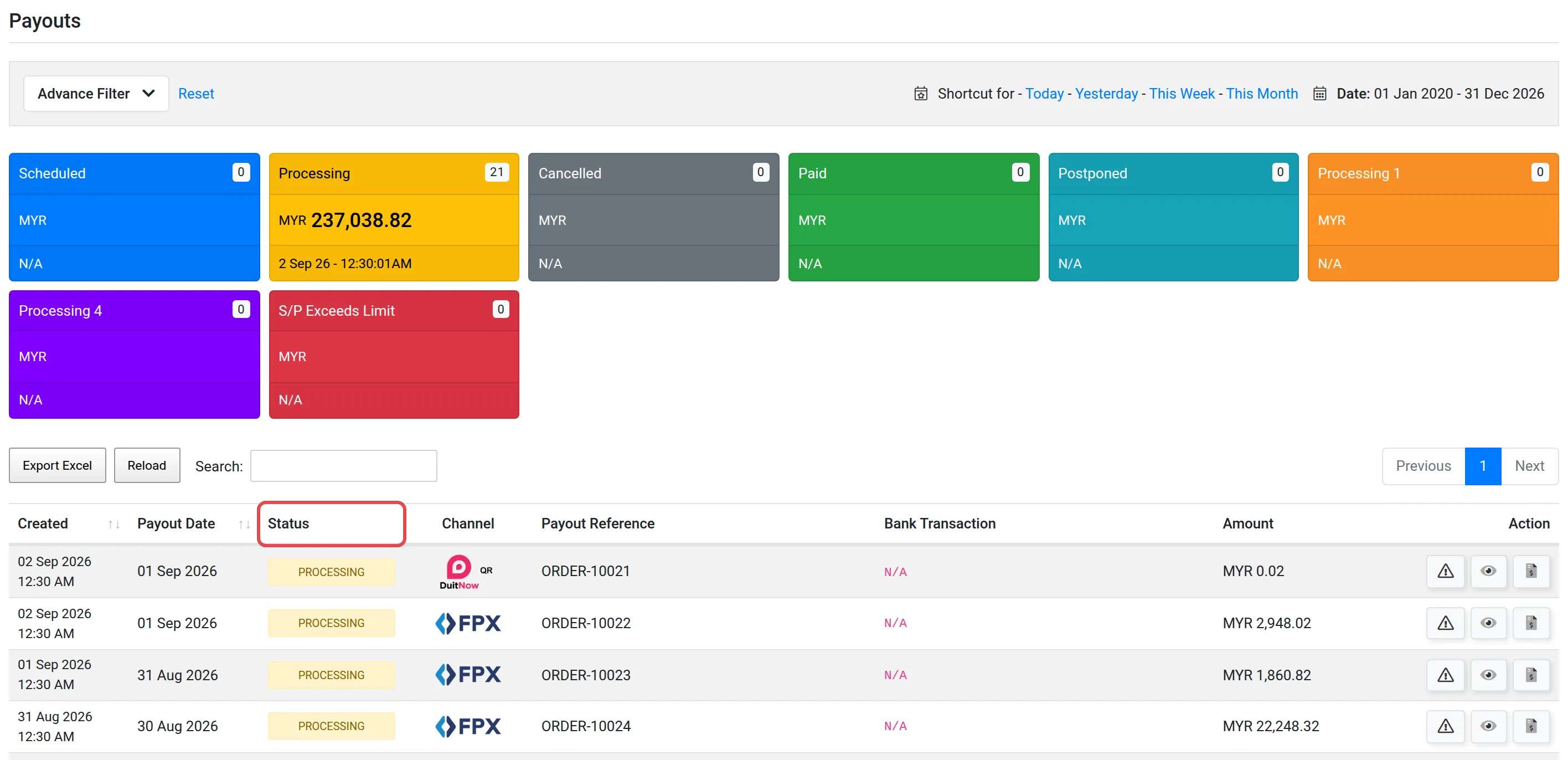Image resolution: width=1568 pixels, height=760 pixels.
Task: Open document icon for ORDER-10021
Action: [x=1531, y=571]
